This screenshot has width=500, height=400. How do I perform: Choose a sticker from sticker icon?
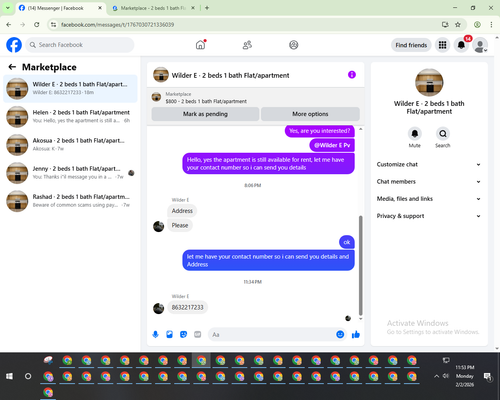pyautogui.click(x=183, y=334)
